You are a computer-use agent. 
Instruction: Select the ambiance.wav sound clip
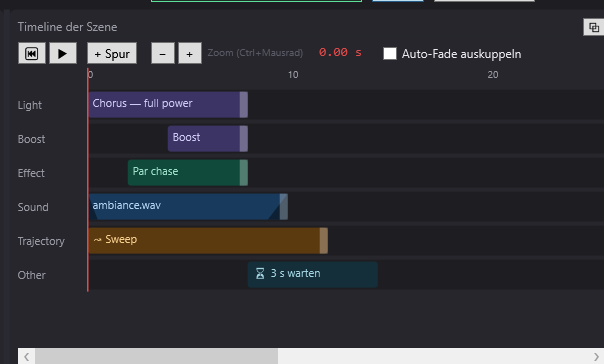tap(188, 206)
